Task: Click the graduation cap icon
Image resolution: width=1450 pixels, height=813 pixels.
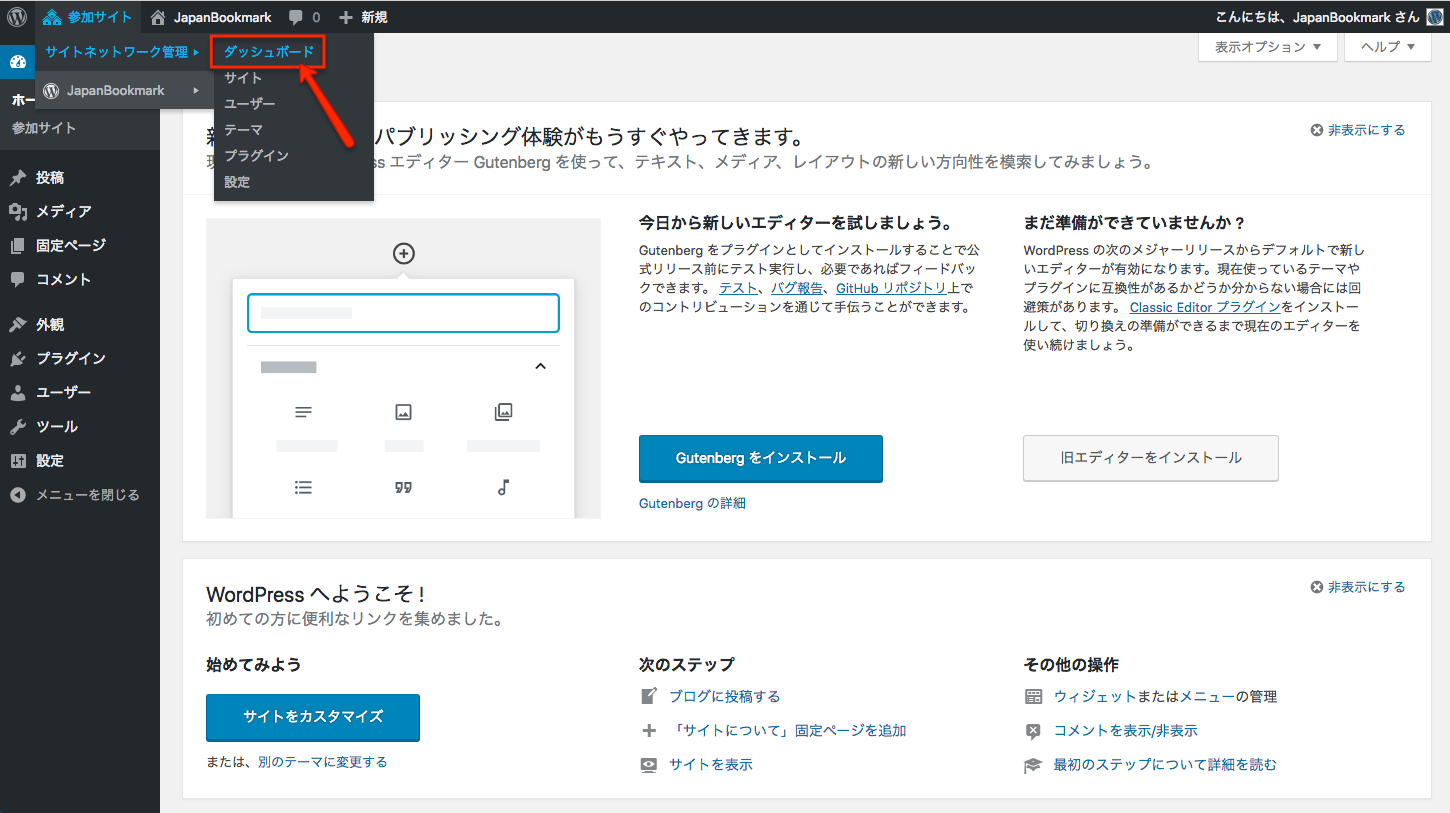Action: click(1033, 765)
